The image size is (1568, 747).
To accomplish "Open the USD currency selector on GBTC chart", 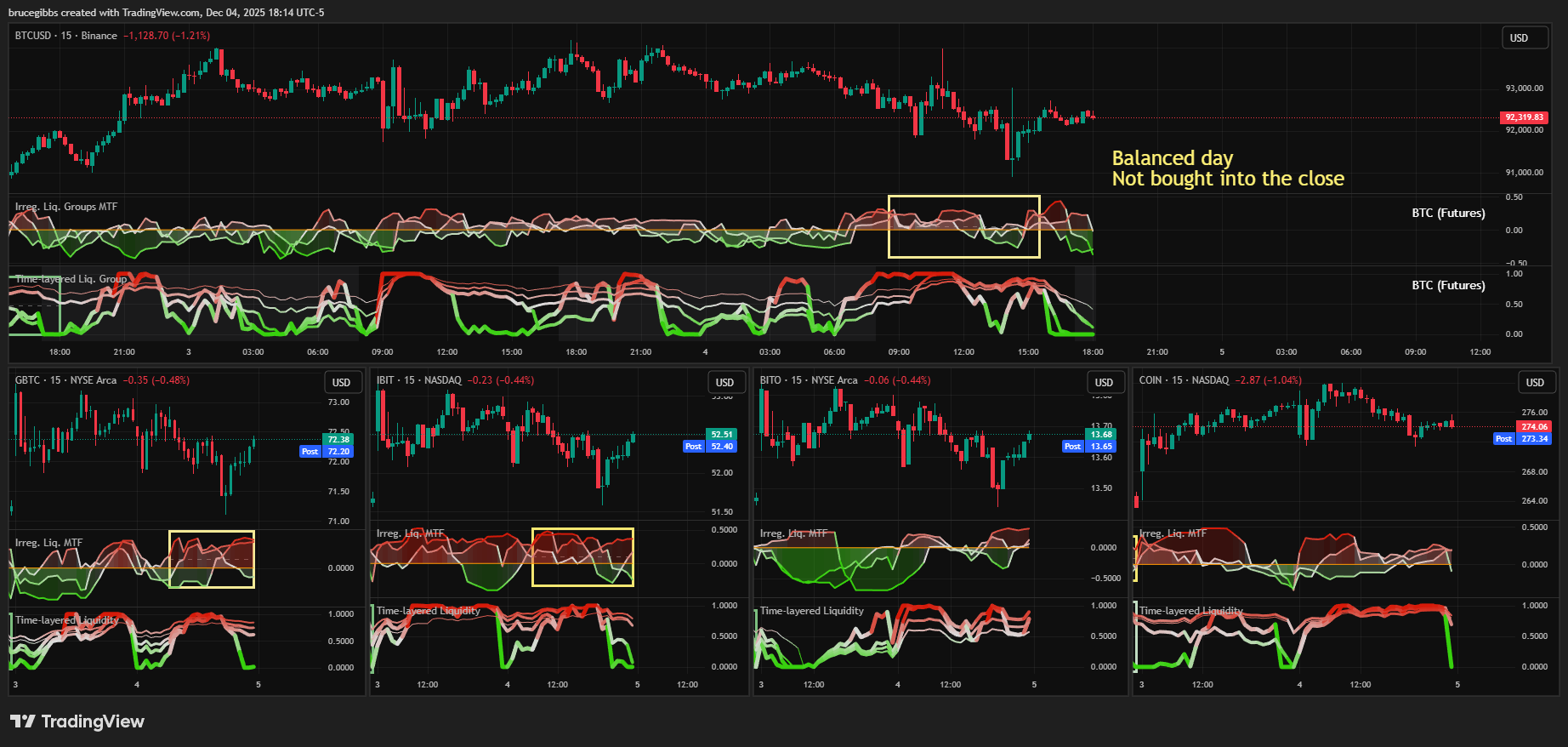I will [x=341, y=383].
